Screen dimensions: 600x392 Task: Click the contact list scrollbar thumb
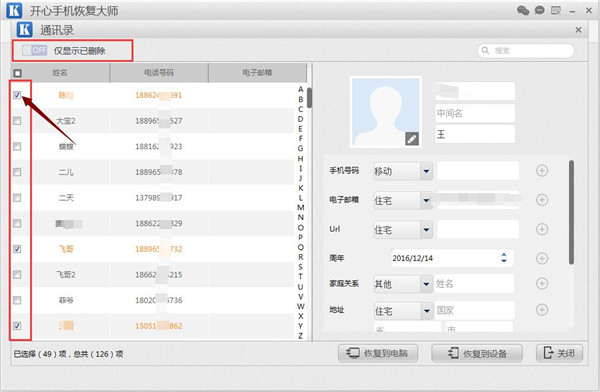coord(309,98)
